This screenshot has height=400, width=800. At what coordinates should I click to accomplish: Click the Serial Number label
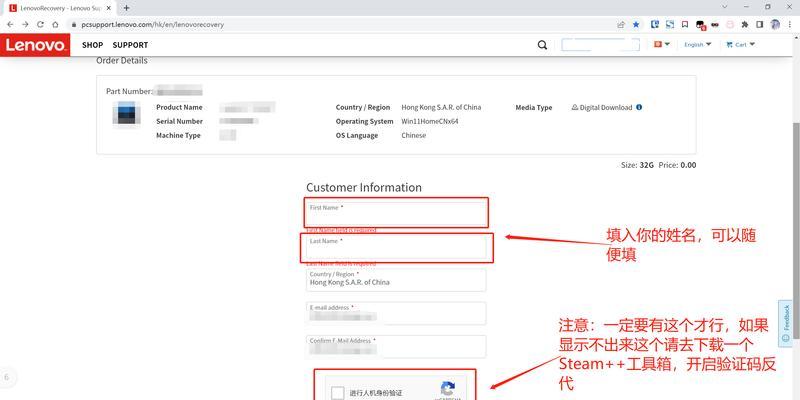180,121
